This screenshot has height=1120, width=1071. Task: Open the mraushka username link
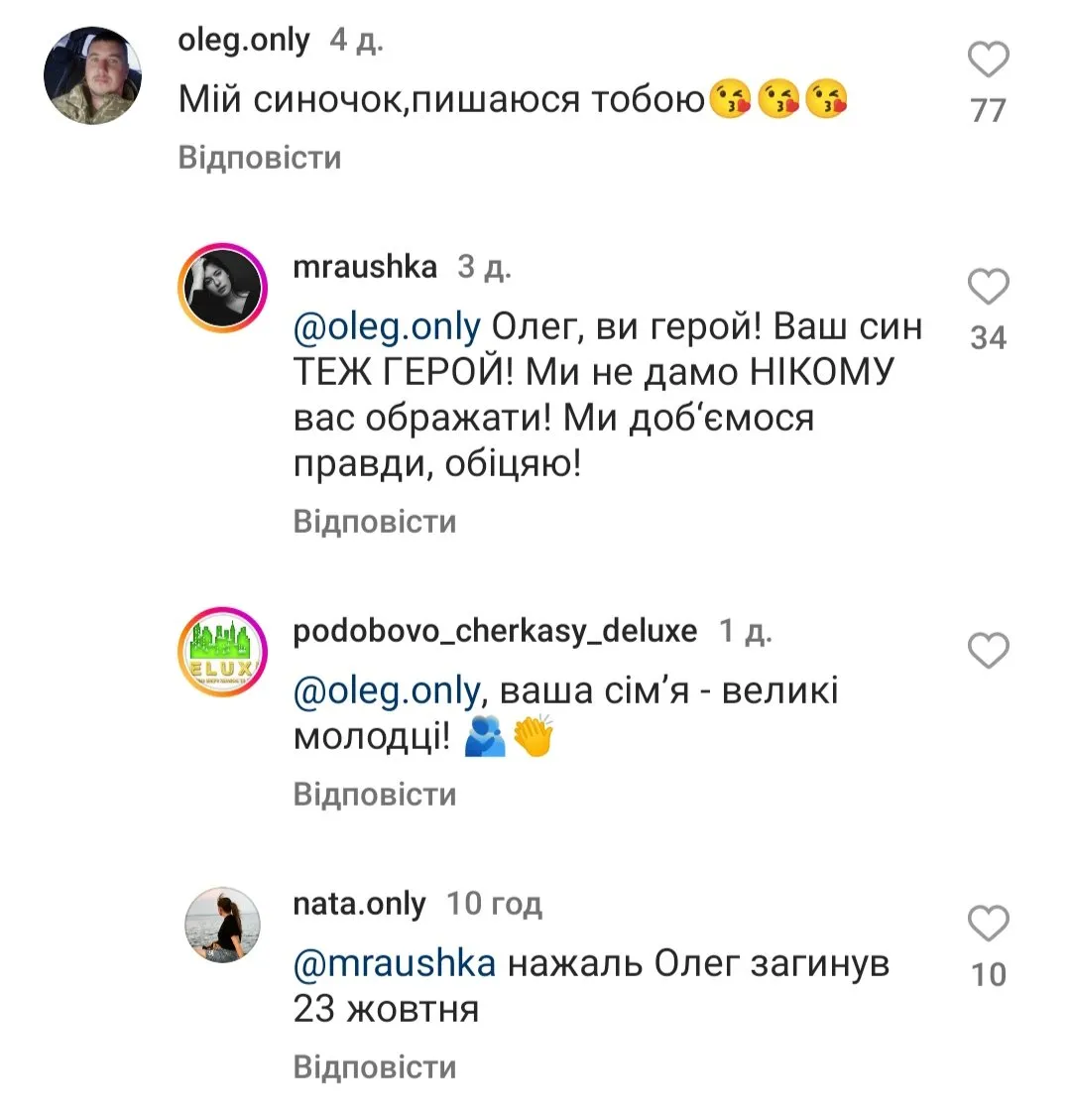[x=365, y=267]
